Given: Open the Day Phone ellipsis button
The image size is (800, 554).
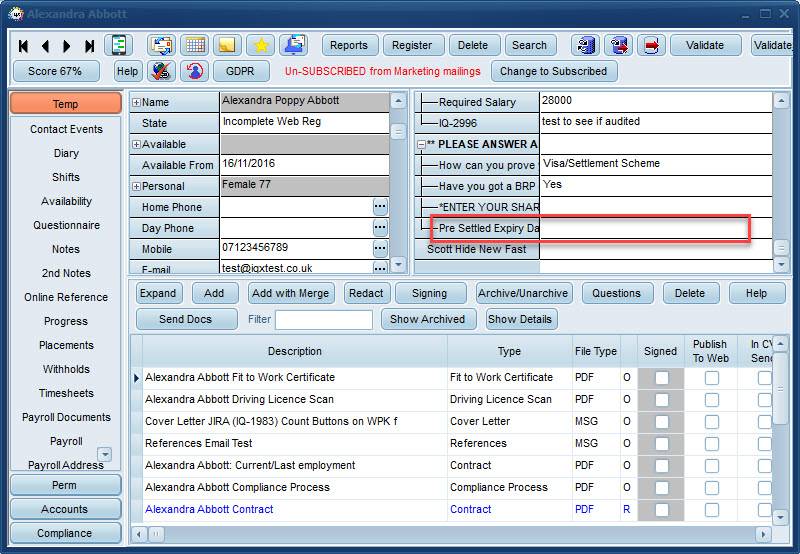Looking at the screenshot, I should coord(380,228).
